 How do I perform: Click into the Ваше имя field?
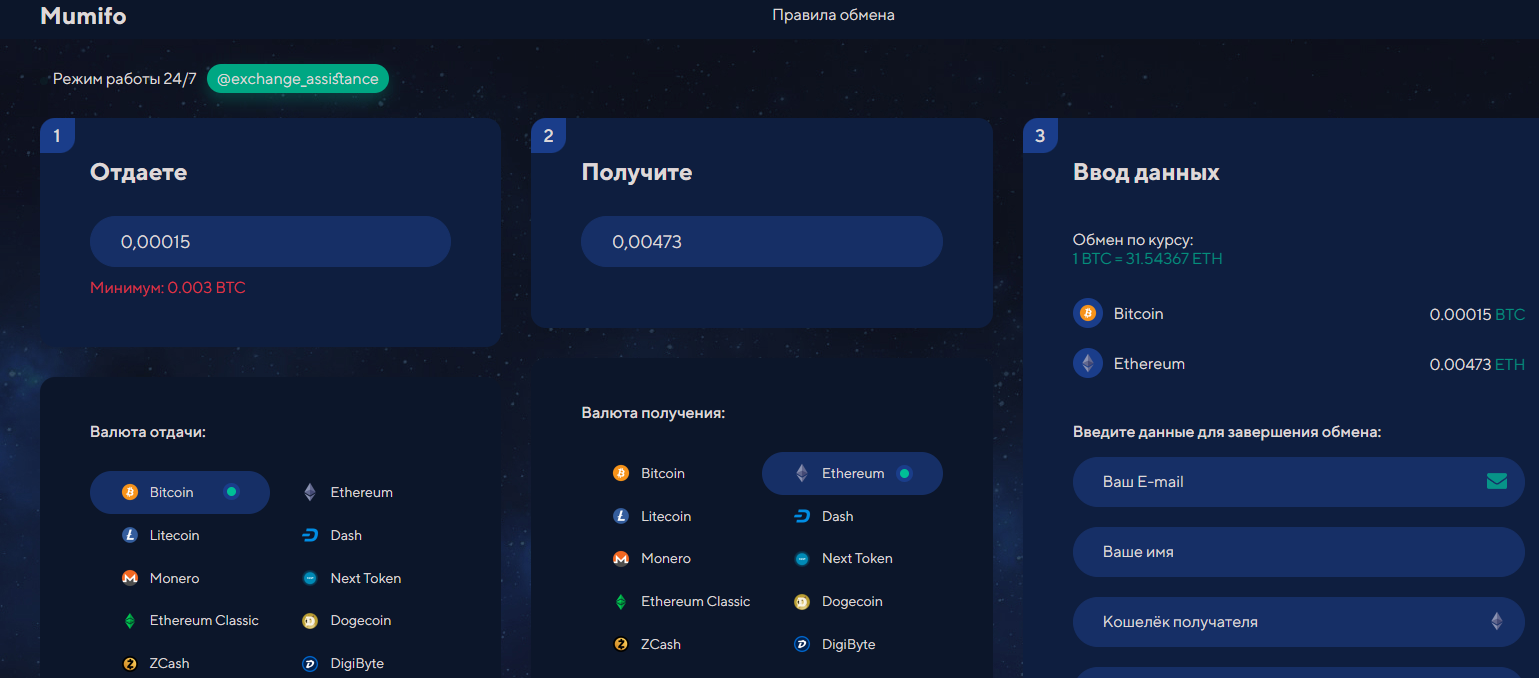pyautogui.click(x=1299, y=552)
